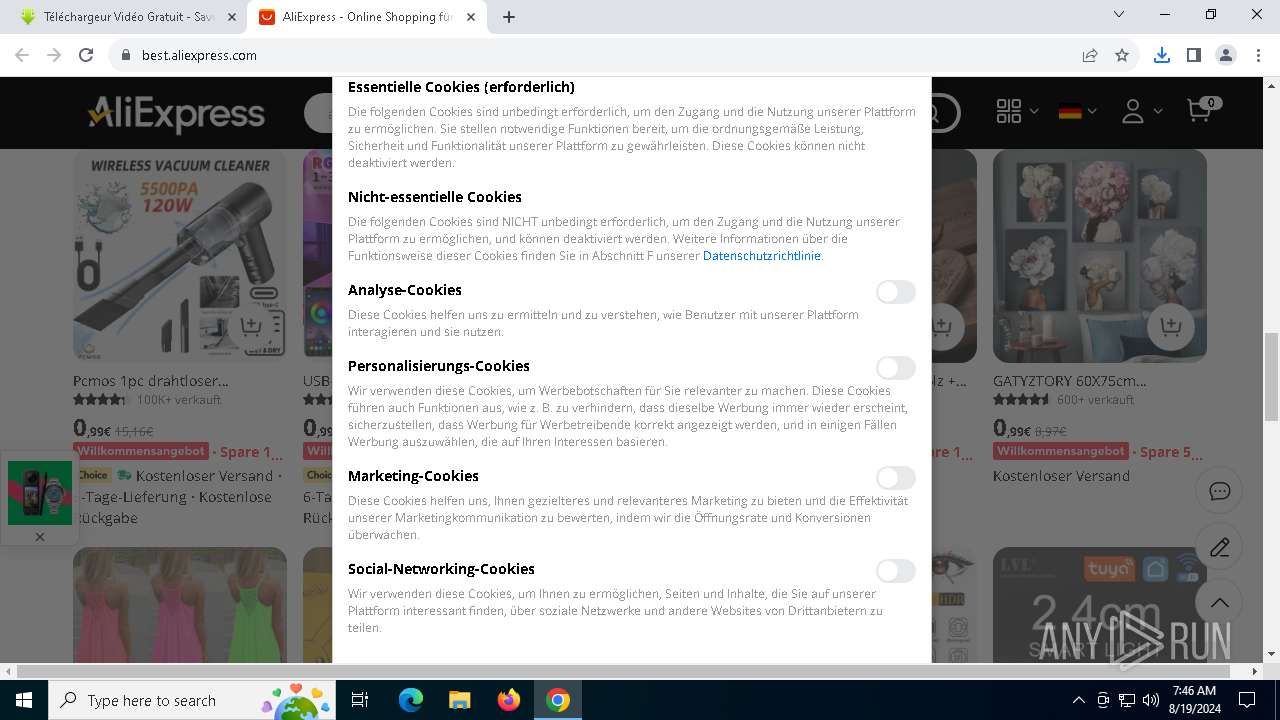Open GATYZTORY 60X75cm product title

point(1070,381)
